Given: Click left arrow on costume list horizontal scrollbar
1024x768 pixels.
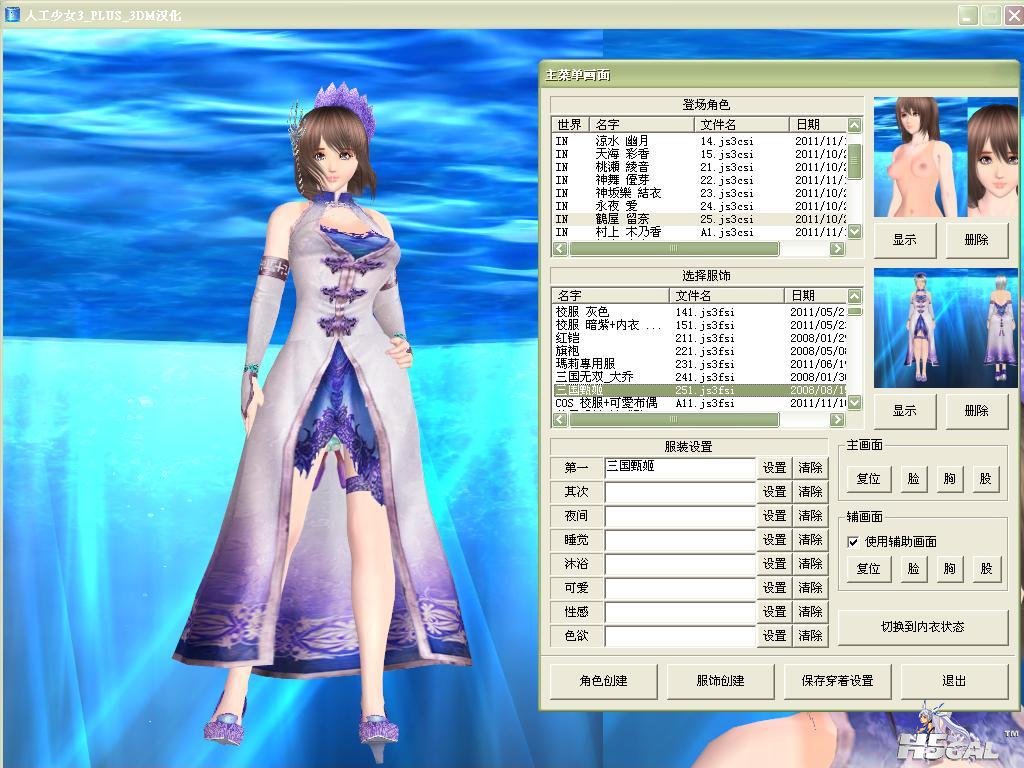Looking at the screenshot, I should coord(560,420).
